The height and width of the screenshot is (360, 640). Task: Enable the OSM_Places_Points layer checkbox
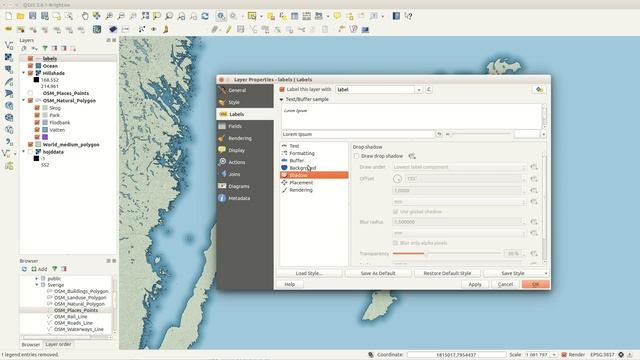click(x=30, y=93)
